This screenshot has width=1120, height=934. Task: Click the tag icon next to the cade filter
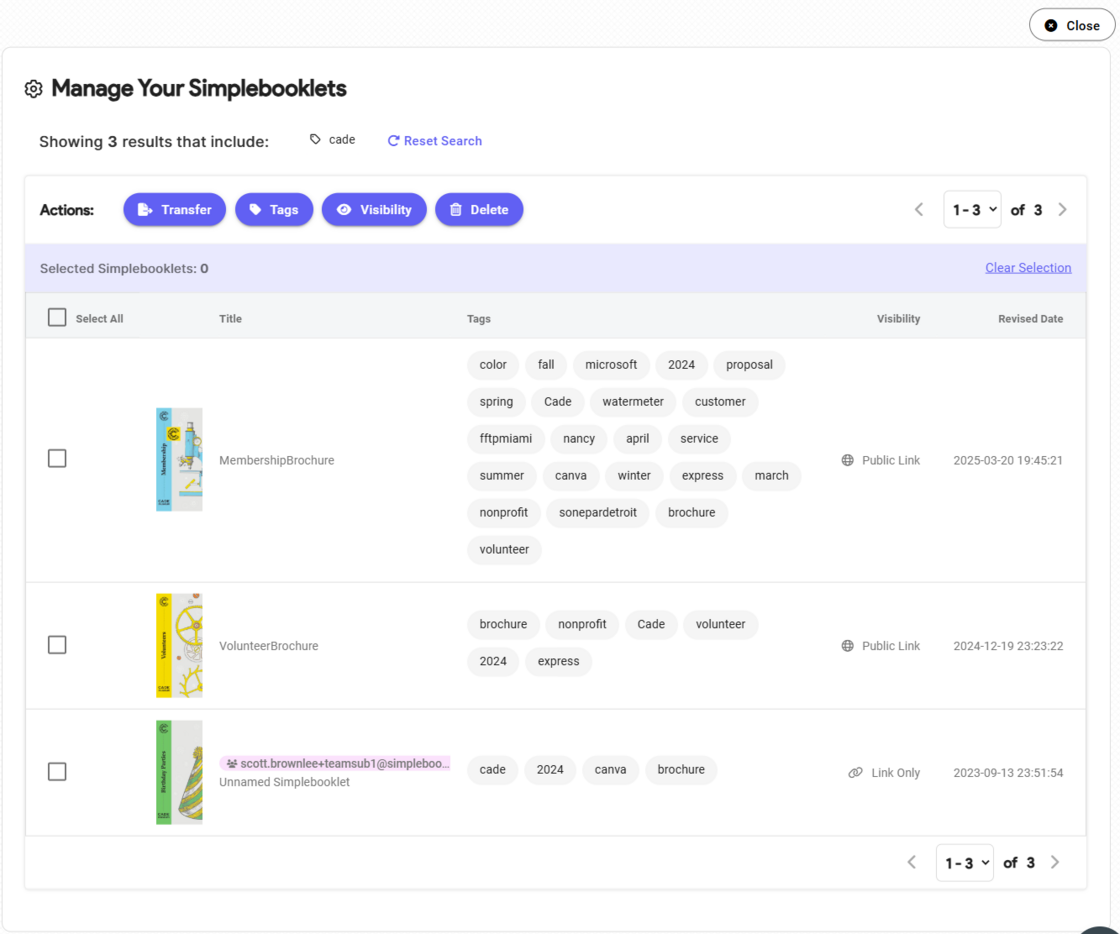315,139
